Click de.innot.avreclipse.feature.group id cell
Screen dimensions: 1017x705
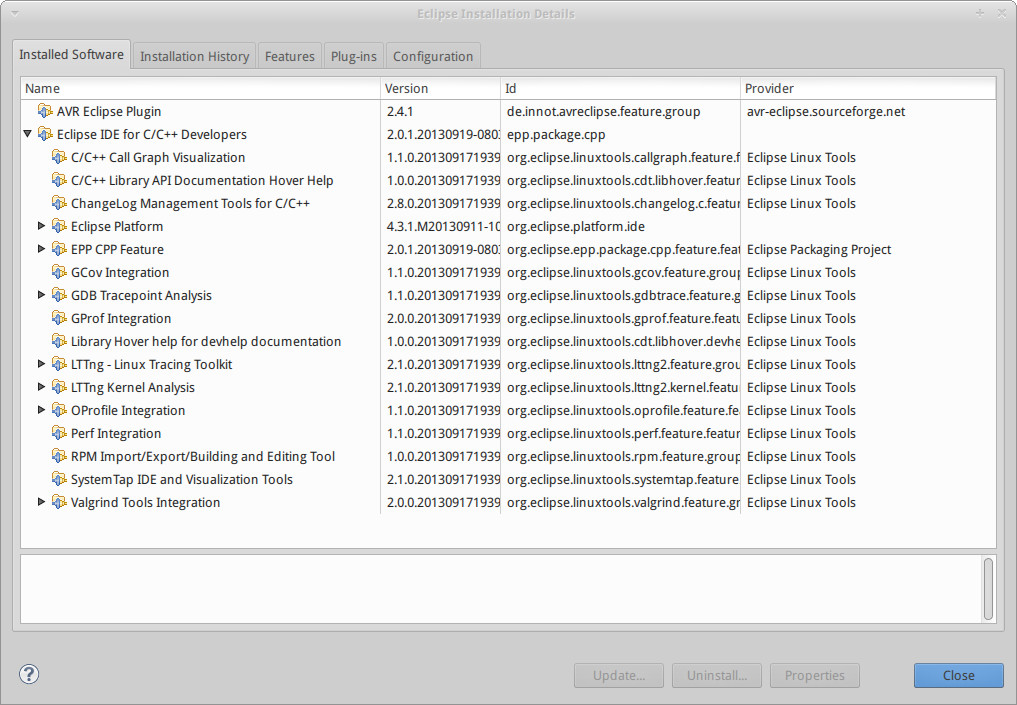tap(603, 112)
